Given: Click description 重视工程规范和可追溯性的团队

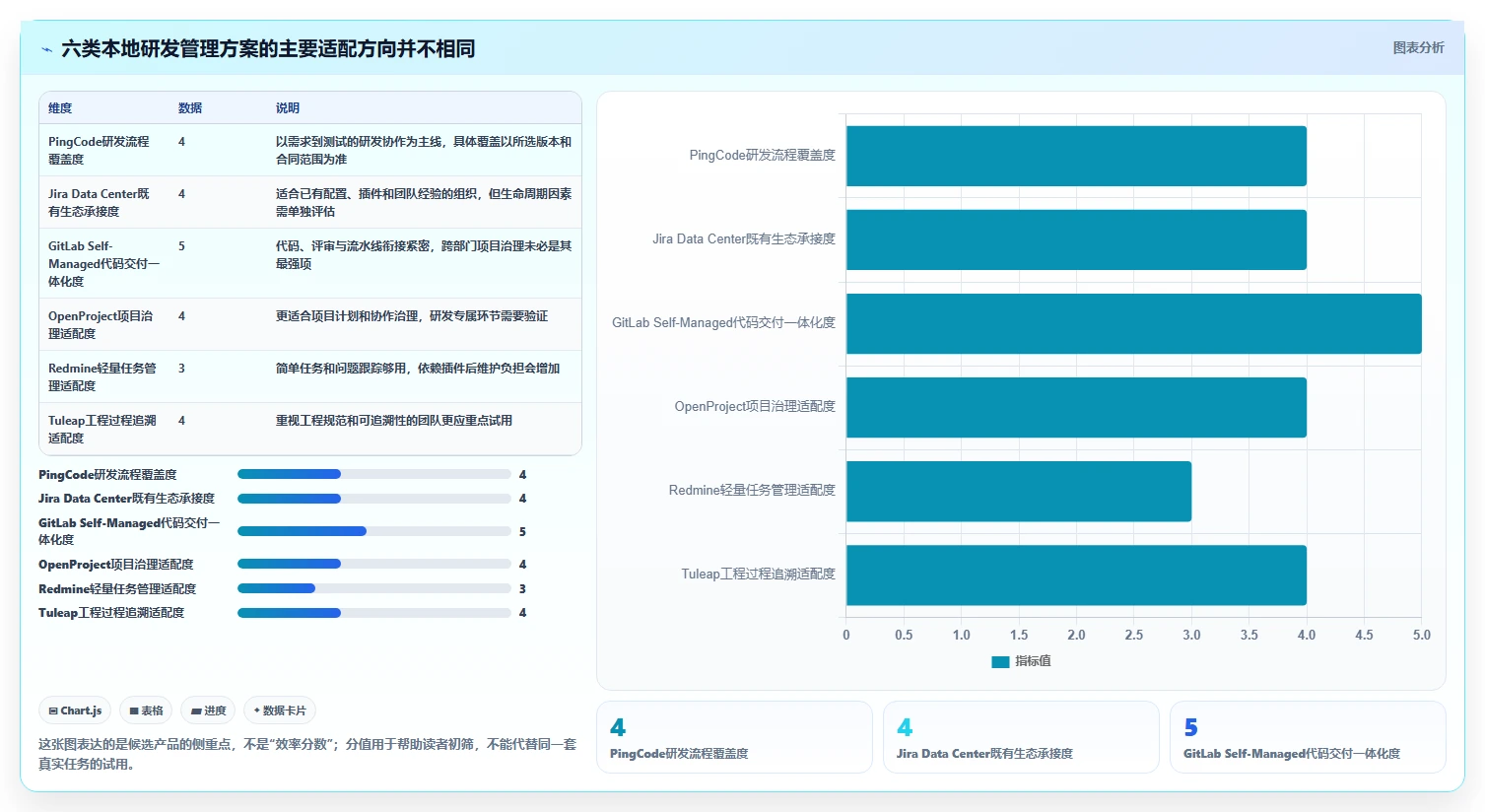Looking at the screenshot, I should click(394, 421).
